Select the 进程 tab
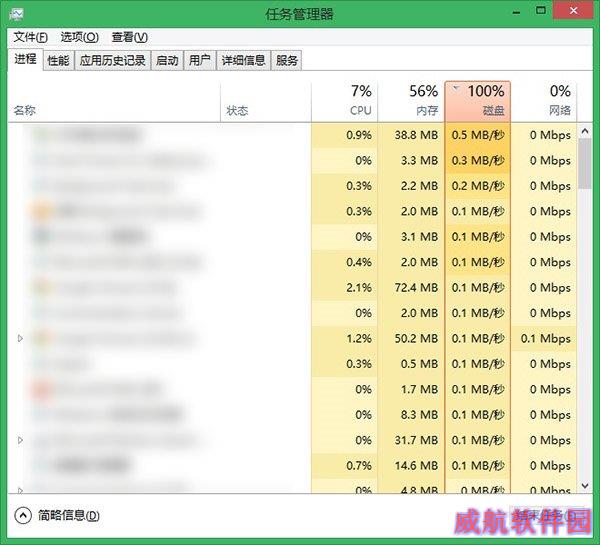Viewport: 600px width, 545px height. pos(25,59)
